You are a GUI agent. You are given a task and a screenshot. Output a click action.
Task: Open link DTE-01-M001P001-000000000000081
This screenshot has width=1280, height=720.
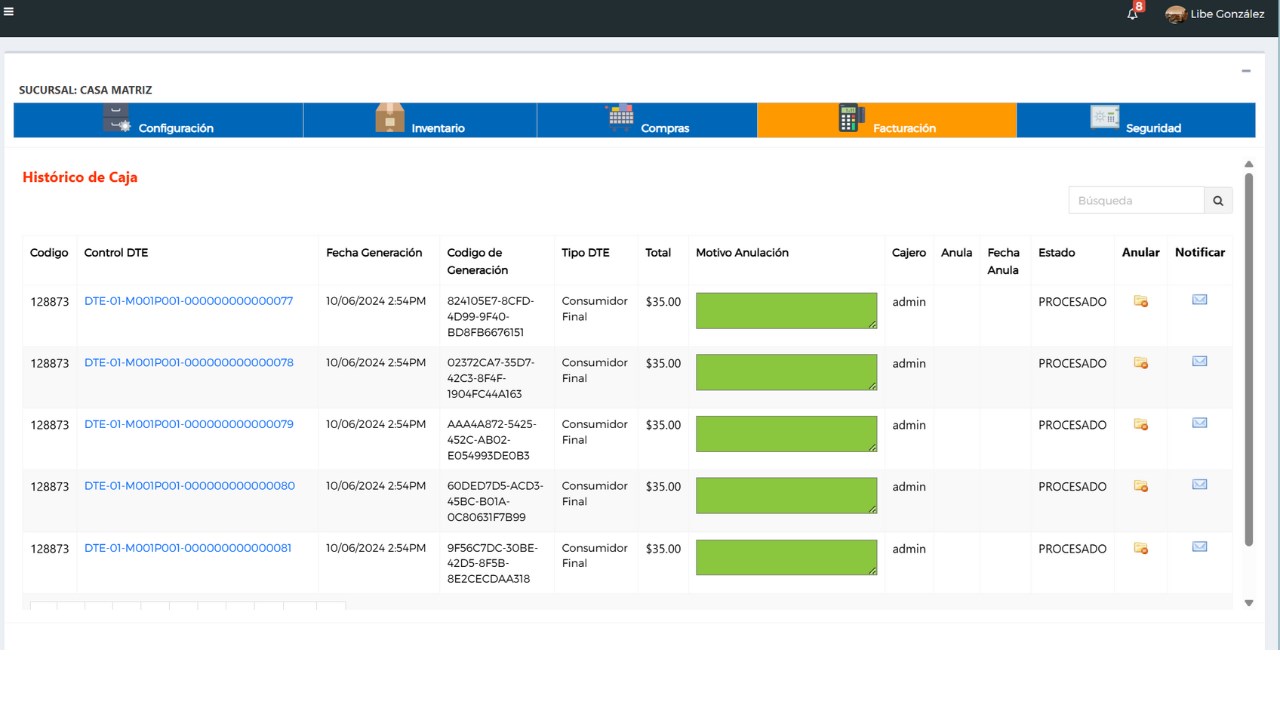pyautogui.click(x=188, y=548)
